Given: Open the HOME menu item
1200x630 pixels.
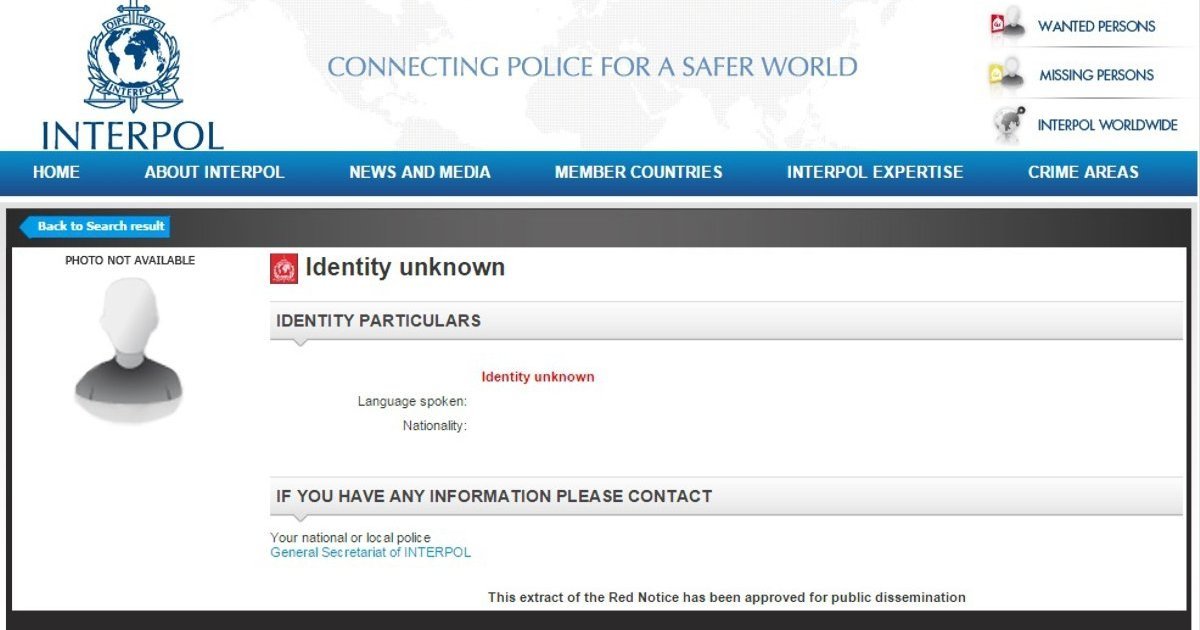Looking at the screenshot, I should pyautogui.click(x=56, y=172).
